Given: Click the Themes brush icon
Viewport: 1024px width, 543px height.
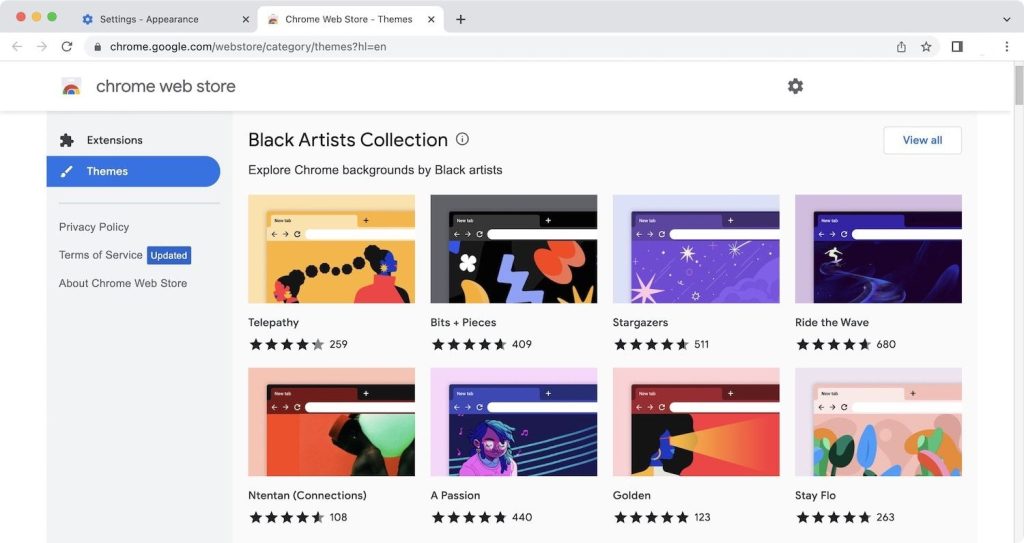Looking at the screenshot, I should (x=67, y=171).
